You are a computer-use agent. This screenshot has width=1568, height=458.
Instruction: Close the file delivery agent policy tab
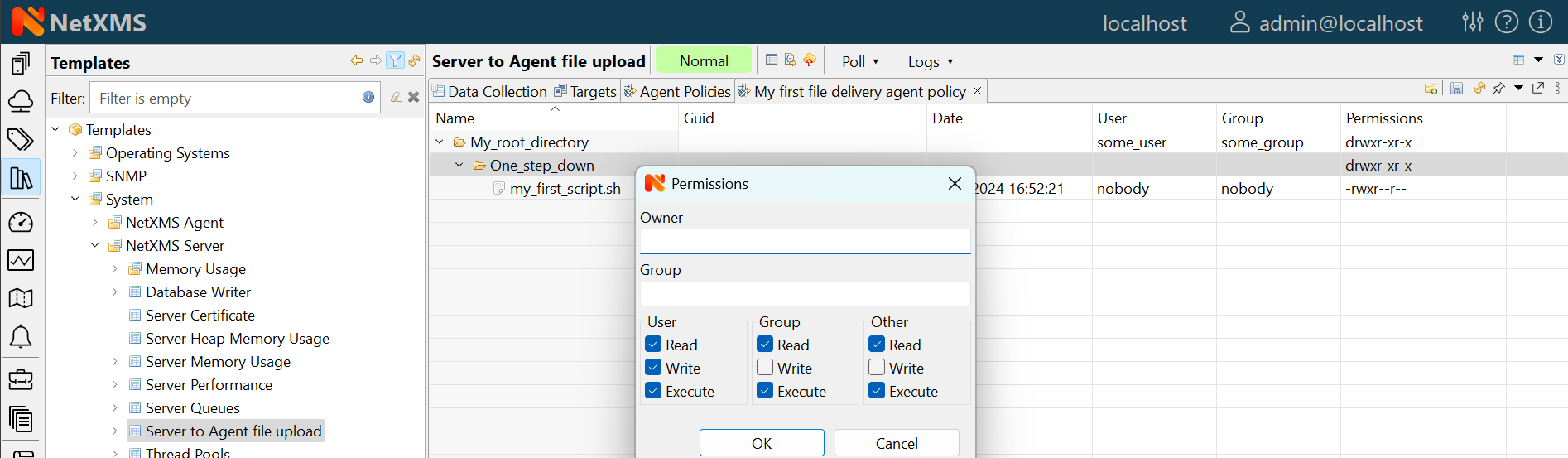pyautogui.click(x=978, y=91)
